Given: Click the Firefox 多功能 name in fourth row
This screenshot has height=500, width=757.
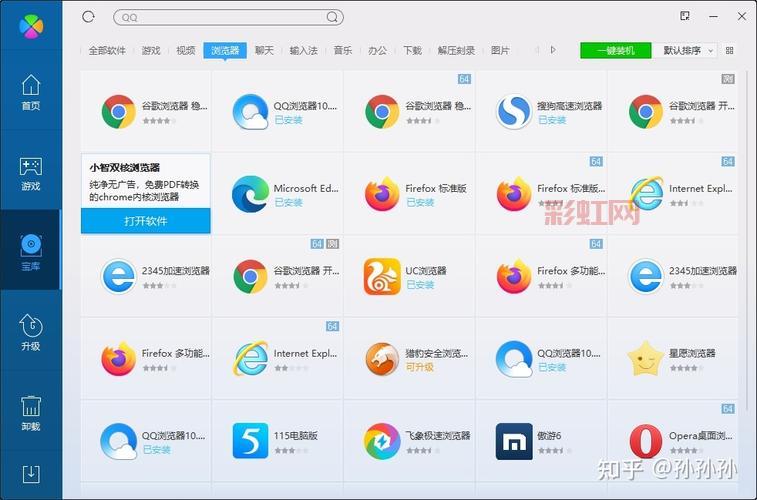Looking at the screenshot, I should pos(175,353).
